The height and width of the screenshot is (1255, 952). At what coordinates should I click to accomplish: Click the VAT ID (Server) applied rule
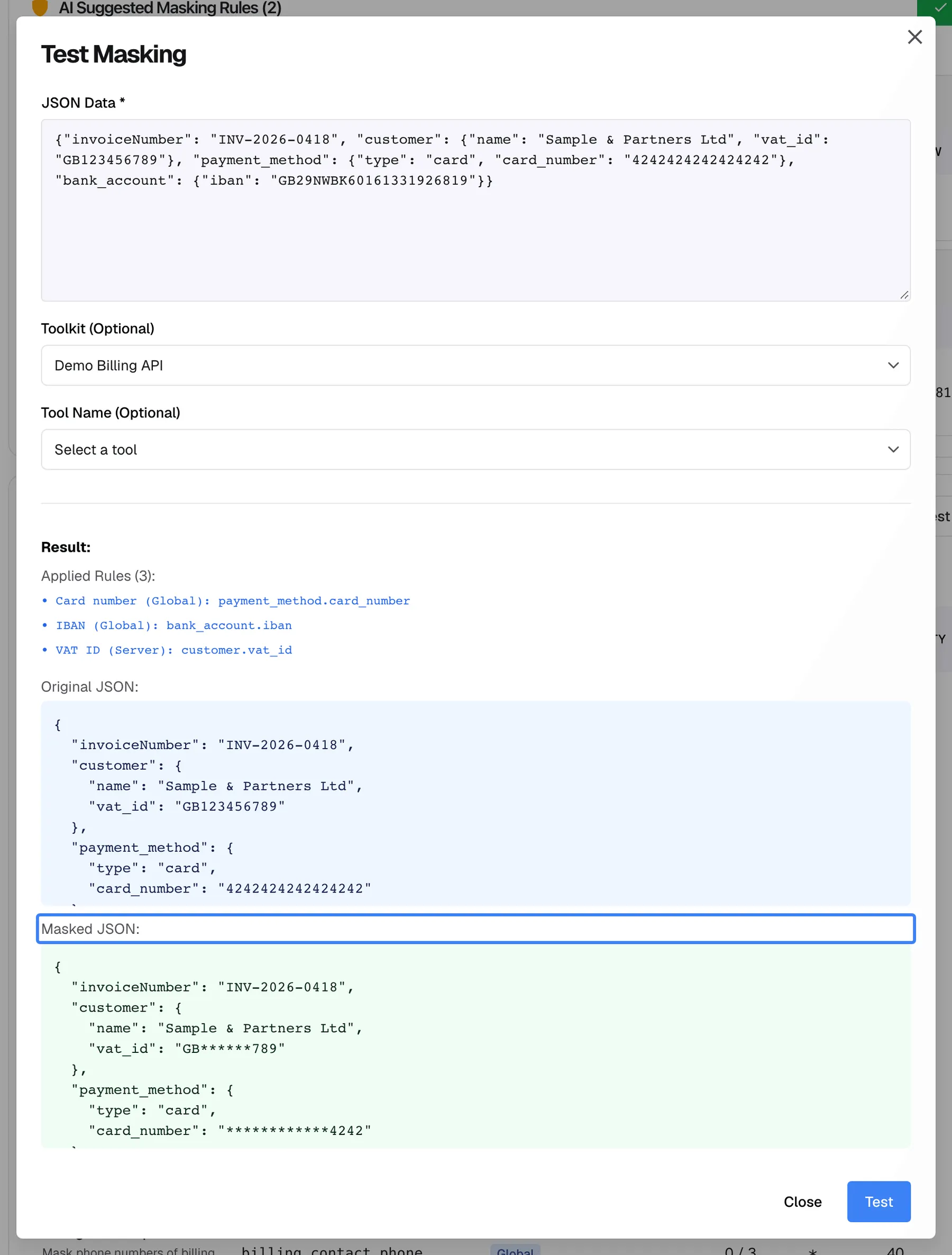click(173, 650)
